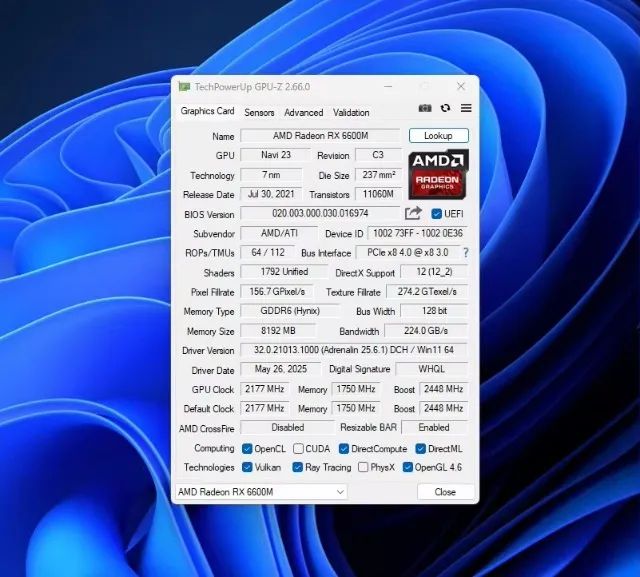This screenshot has width=640, height=577.
Task: Open the AMD Radeon RX 6600M GPU dropdown
Action: tap(261, 492)
